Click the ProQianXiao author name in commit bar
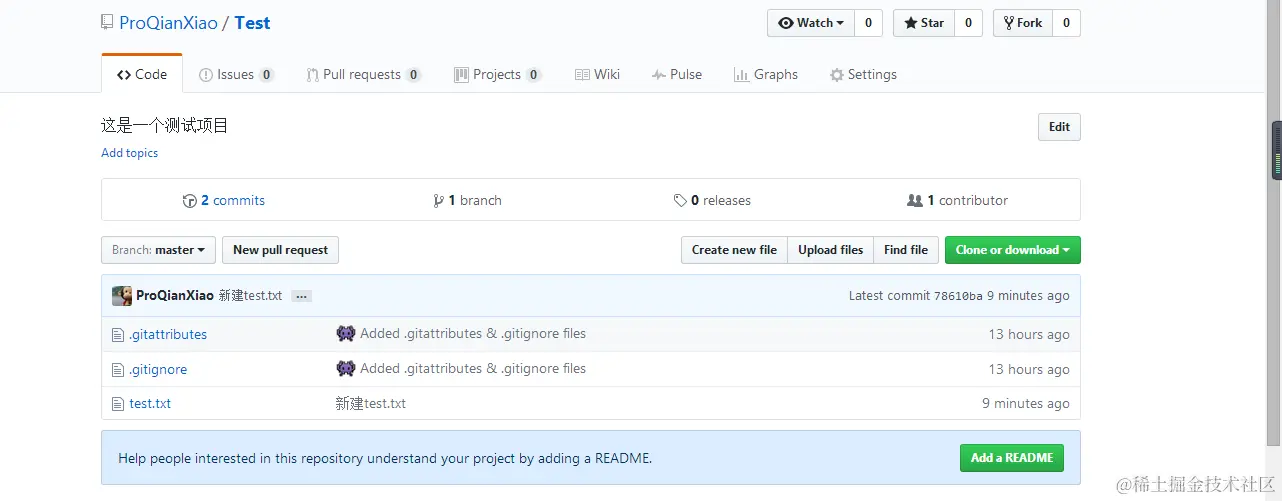Image resolution: width=1282 pixels, height=501 pixels. pos(175,296)
